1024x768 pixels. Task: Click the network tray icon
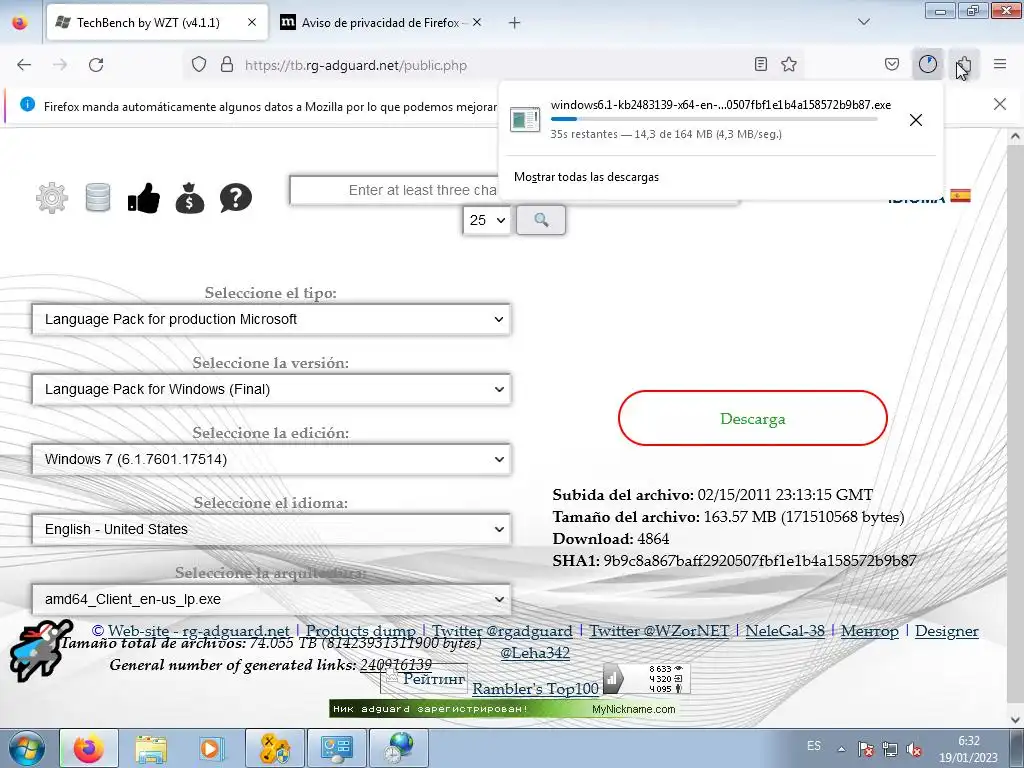[889, 749]
